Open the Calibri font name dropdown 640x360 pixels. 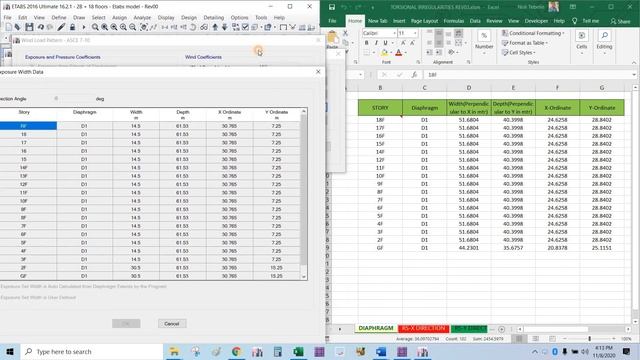(x=394, y=33)
